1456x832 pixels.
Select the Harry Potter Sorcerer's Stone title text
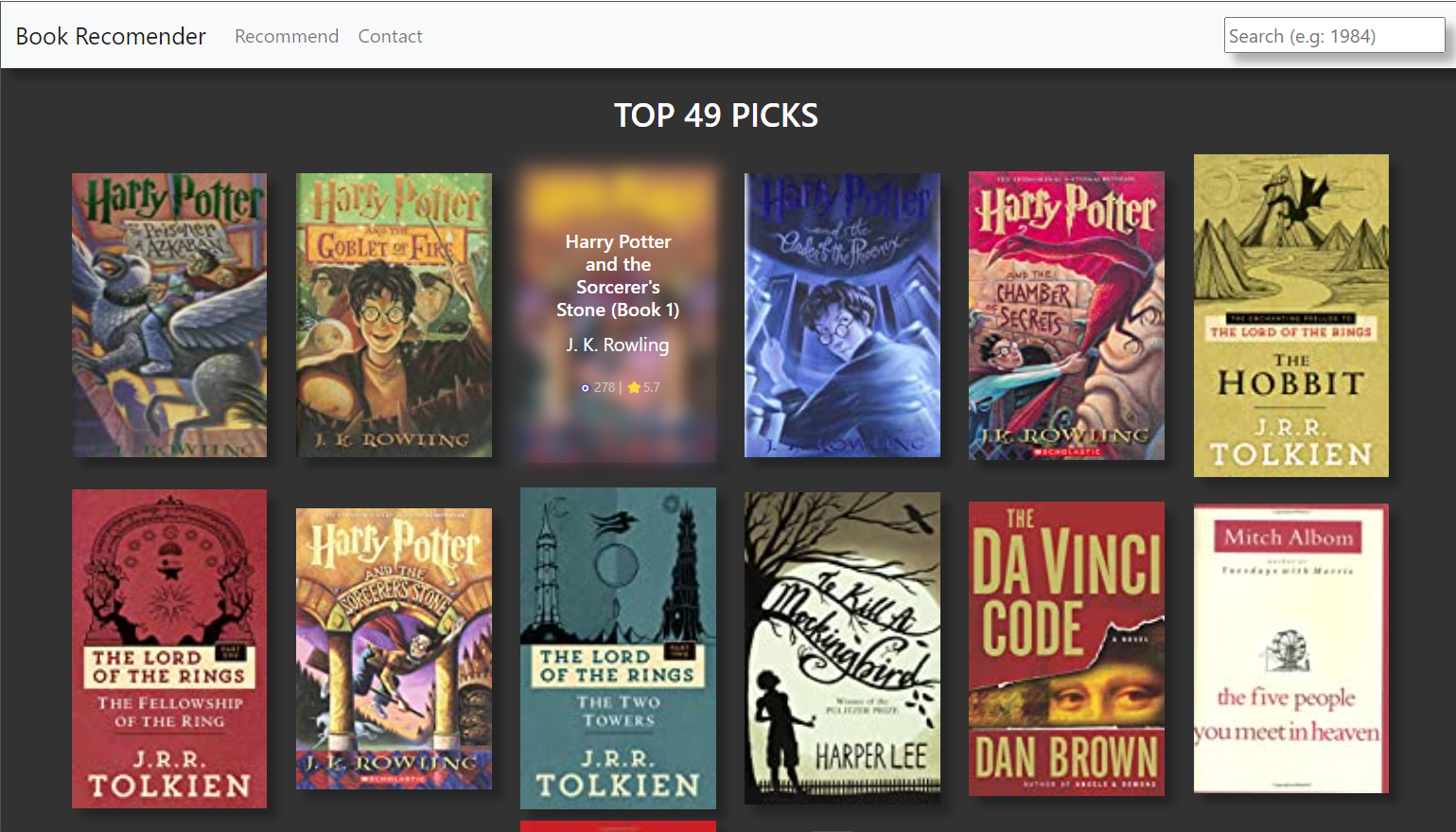point(618,275)
